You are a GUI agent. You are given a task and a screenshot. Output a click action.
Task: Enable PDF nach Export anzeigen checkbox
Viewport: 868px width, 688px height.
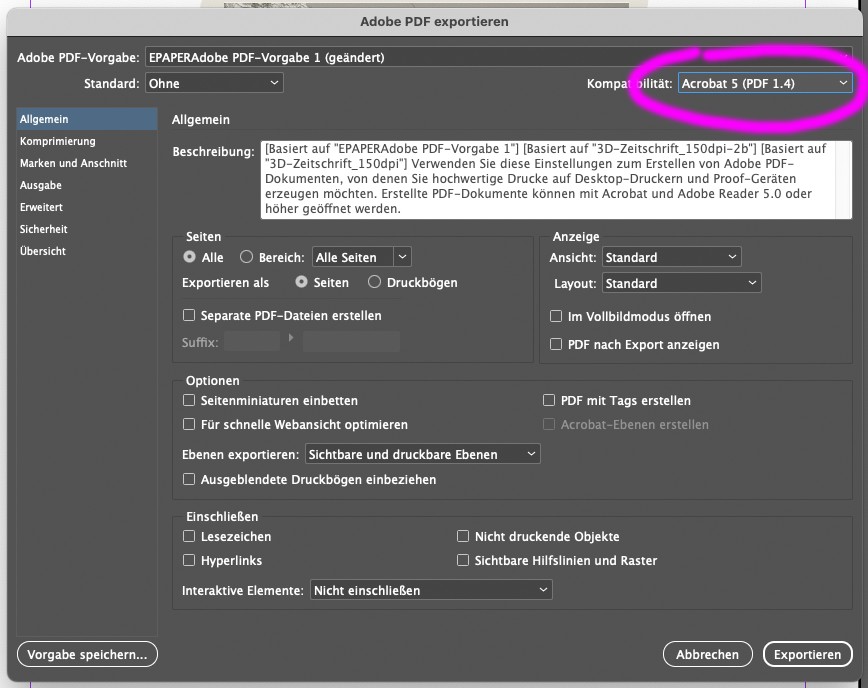point(556,344)
